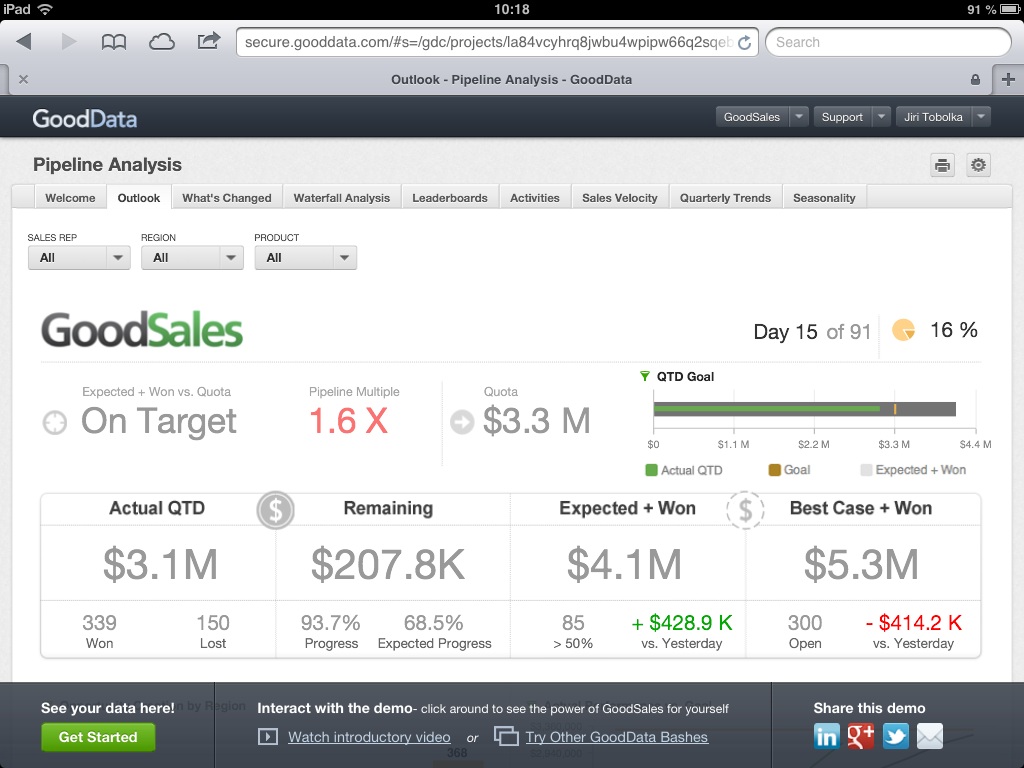Click the arrow icon beside Quota
The height and width of the screenshot is (768, 1024).
click(x=462, y=422)
